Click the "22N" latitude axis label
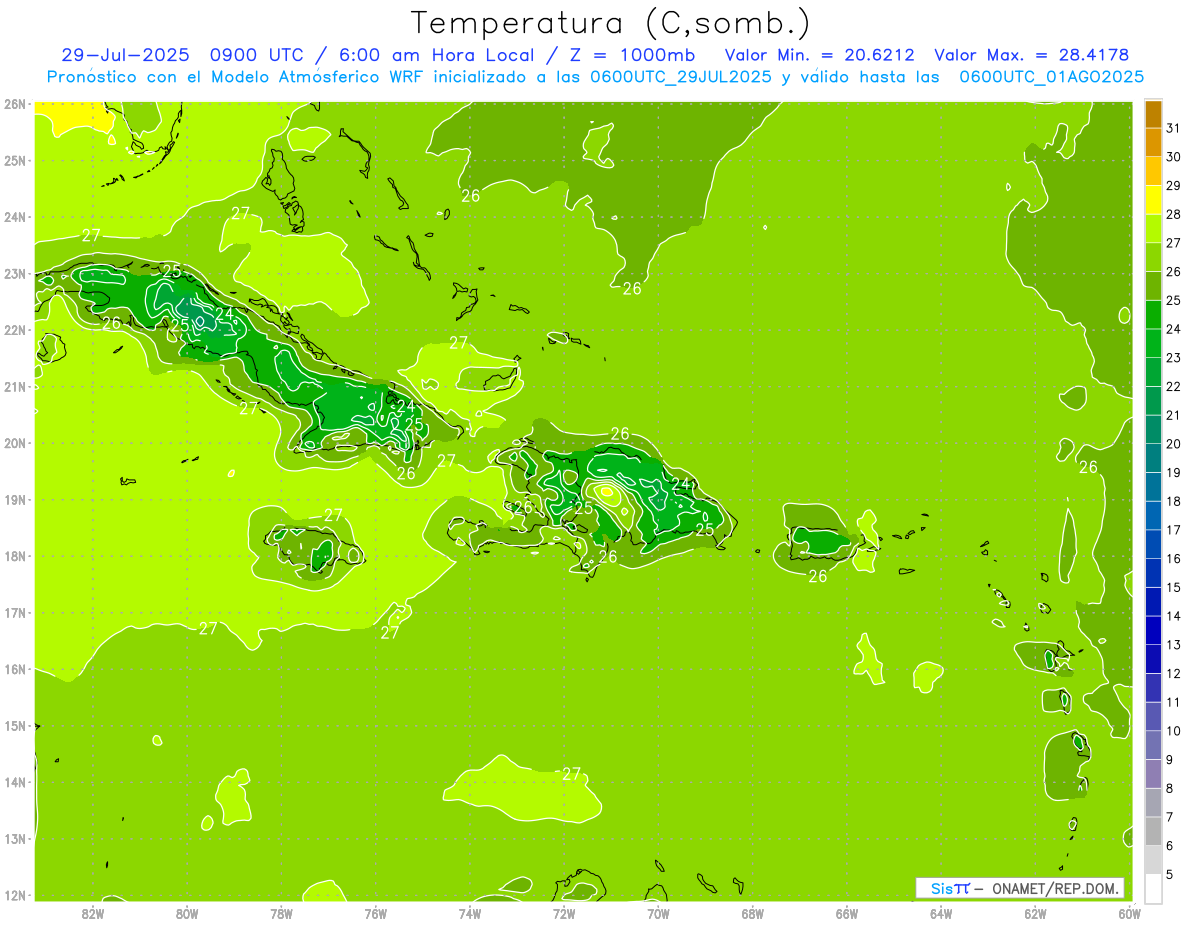Viewport: 1200px width, 927px height. [14, 330]
